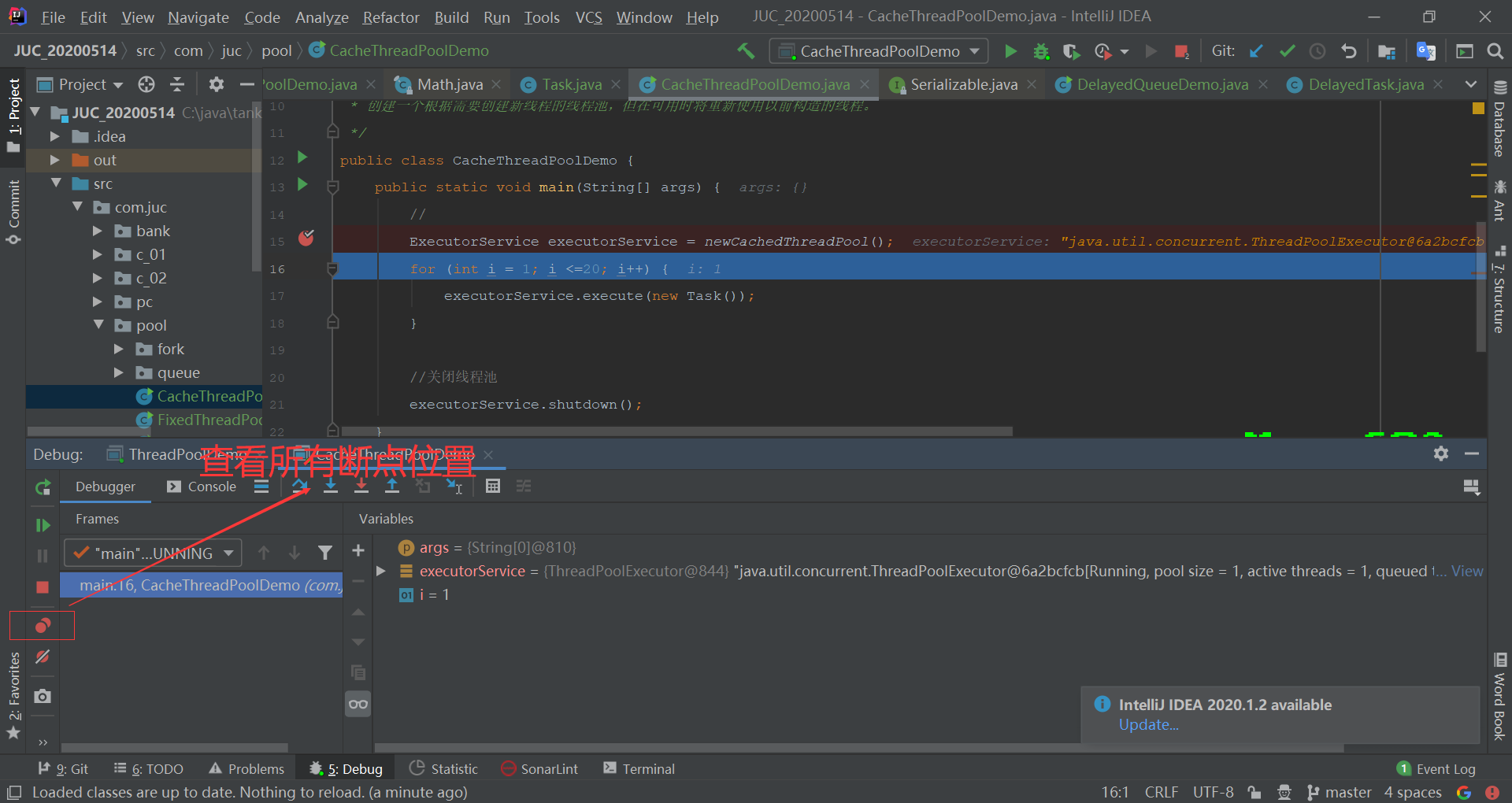Resume the program in the Debug panel
The height and width of the screenshot is (803, 1512).
(43, 525)
